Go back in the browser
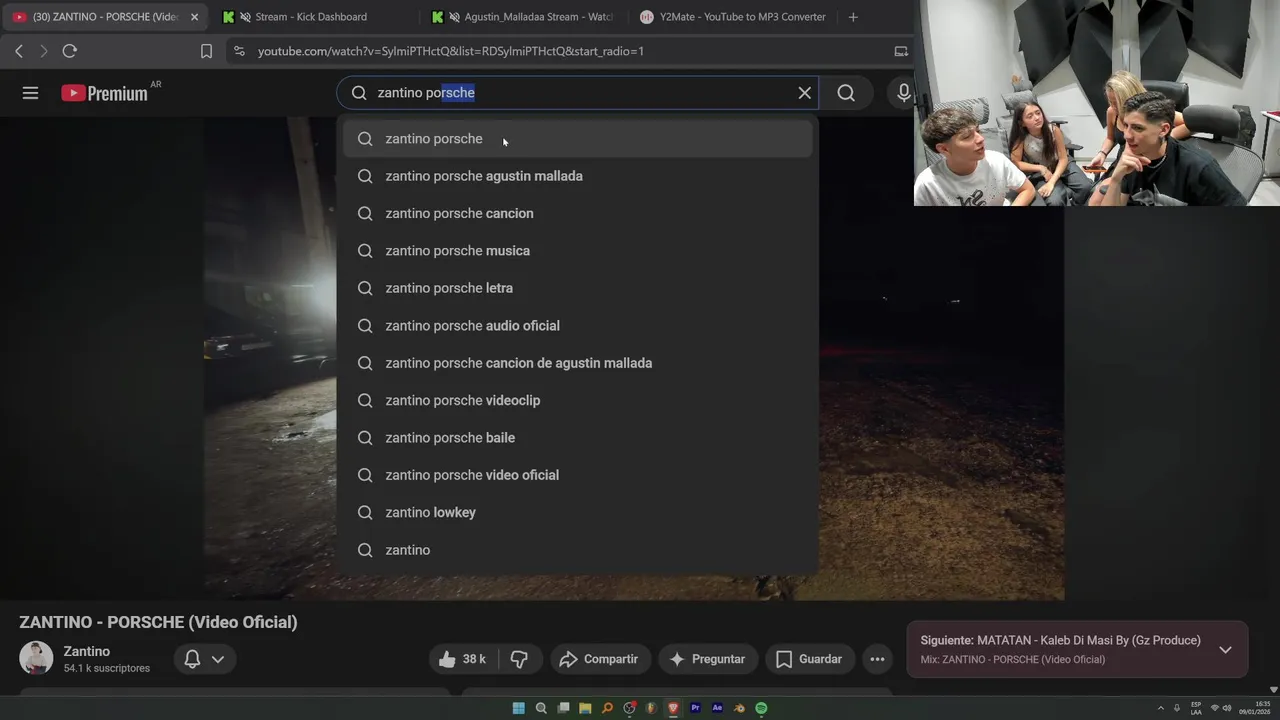This screenshot has width=1280, height=720. (19, 51)
